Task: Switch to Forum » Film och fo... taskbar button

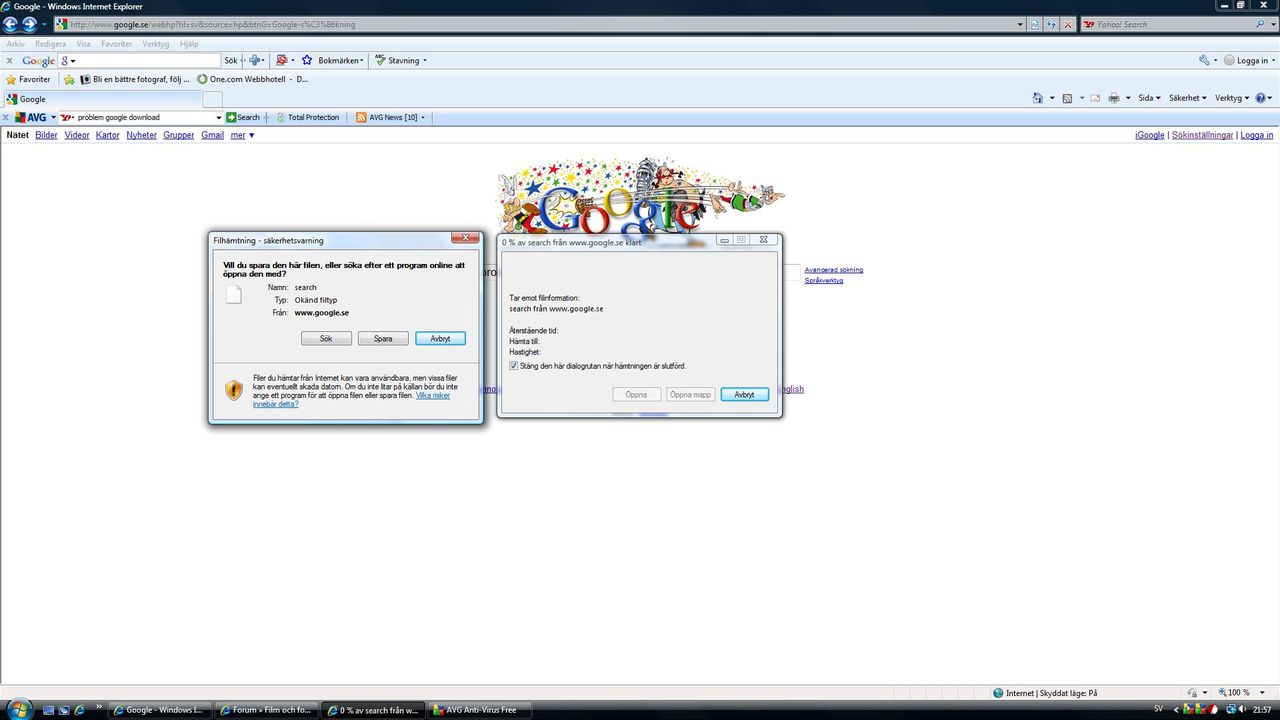Action: pos(266,710)
